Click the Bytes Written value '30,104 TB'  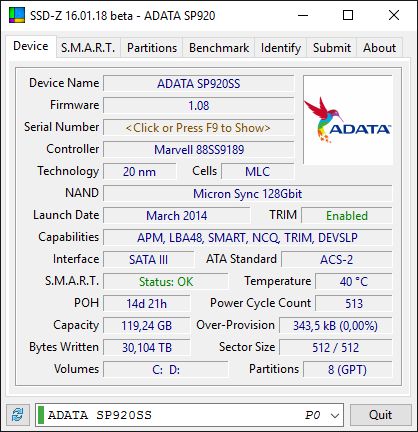[x=146, y=348]
